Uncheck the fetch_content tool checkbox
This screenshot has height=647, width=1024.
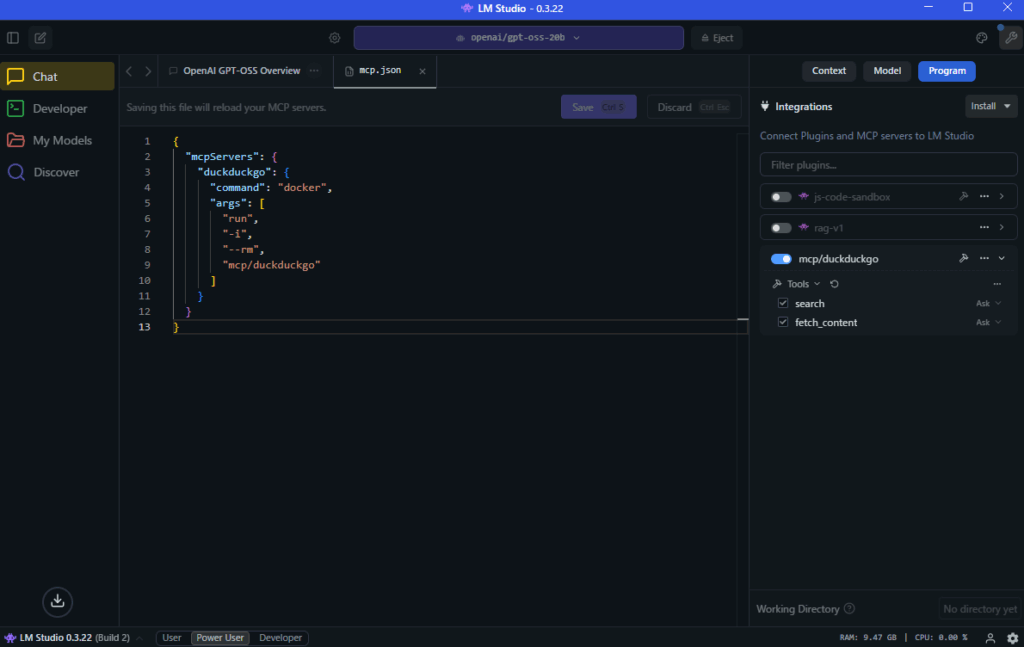click(x=783, y=322)
